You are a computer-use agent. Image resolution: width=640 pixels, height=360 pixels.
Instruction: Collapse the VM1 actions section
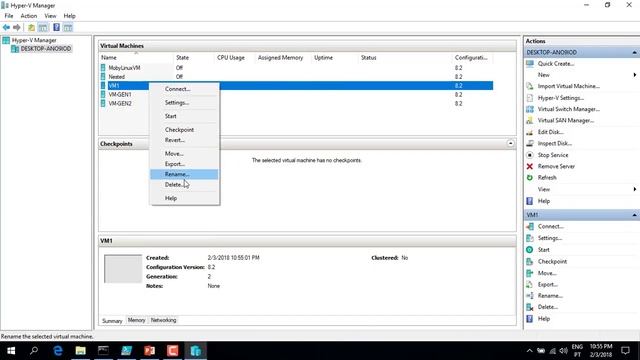[634, 215]
